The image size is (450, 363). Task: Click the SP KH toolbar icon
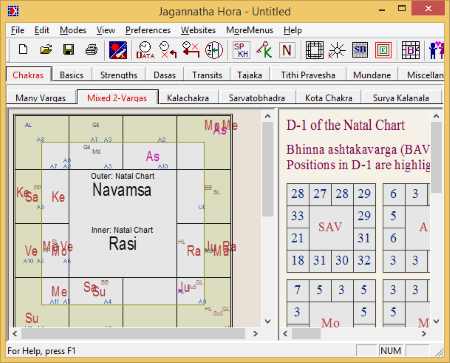coord(241,50)
